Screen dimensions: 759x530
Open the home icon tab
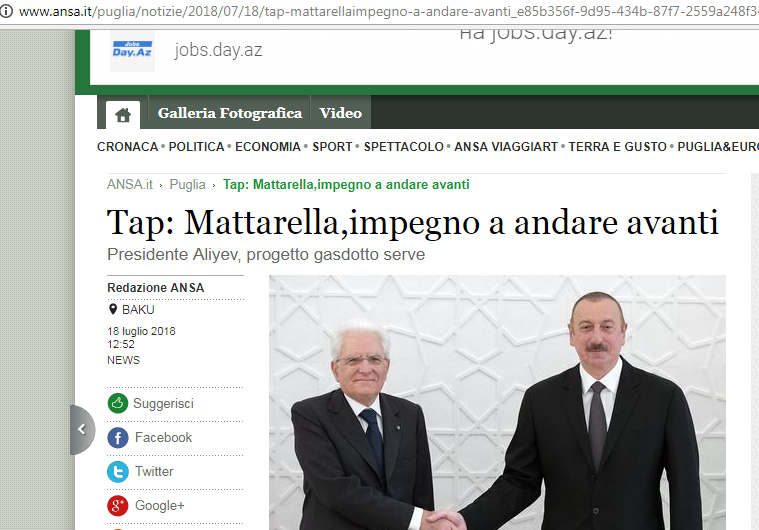click(123, 115)
